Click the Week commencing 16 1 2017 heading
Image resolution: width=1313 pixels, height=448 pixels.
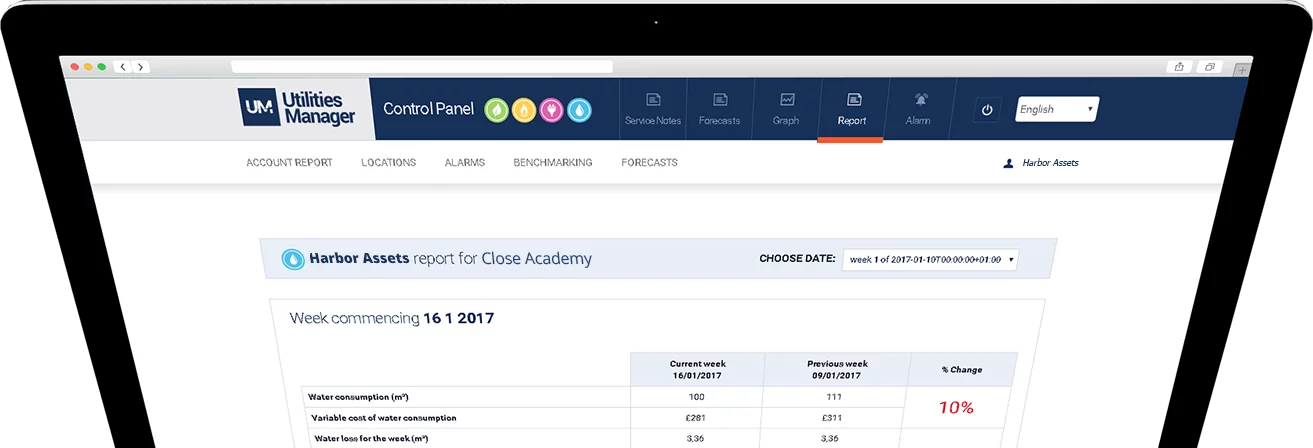point(391,319)
